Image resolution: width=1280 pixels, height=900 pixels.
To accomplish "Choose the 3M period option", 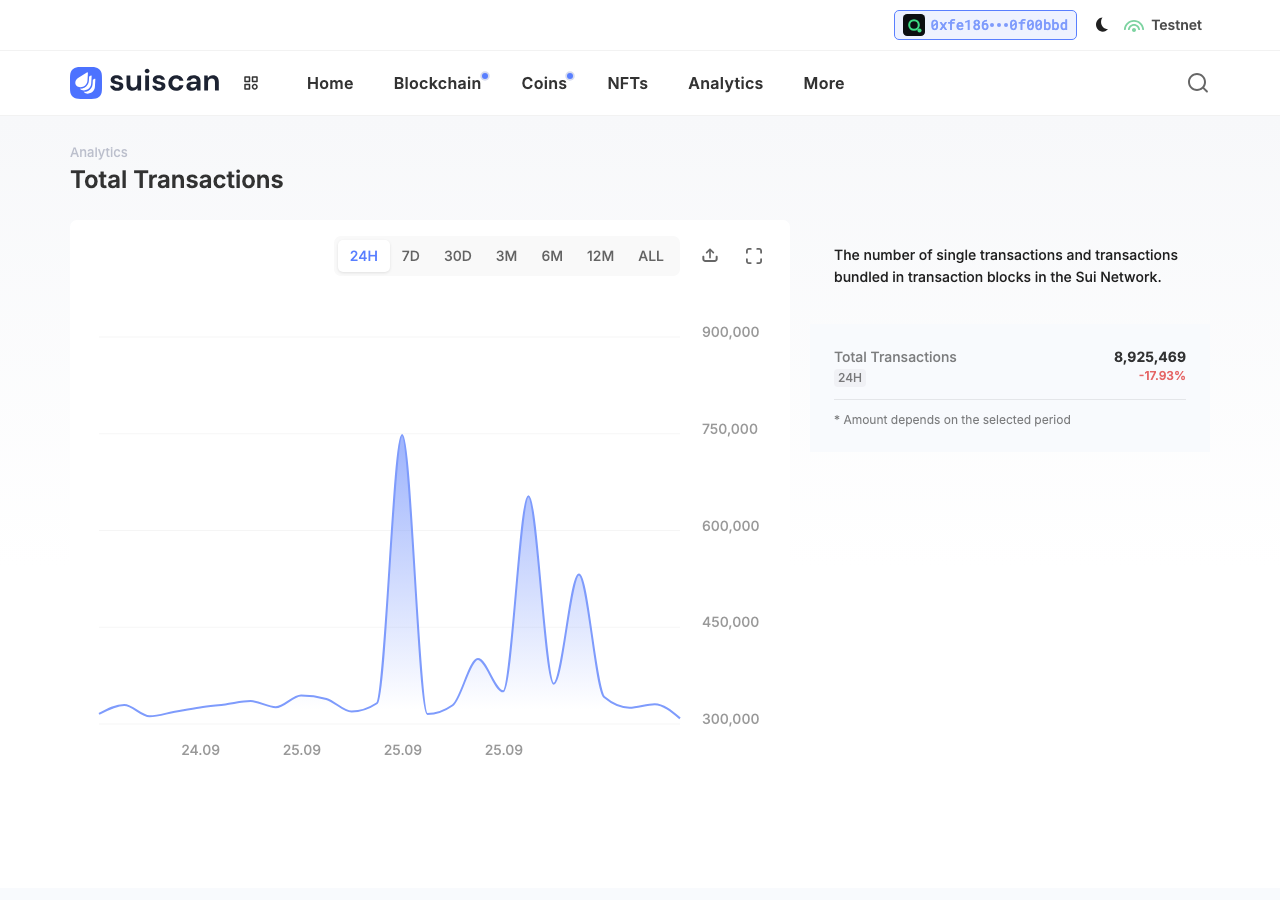I will click(507, 256).
